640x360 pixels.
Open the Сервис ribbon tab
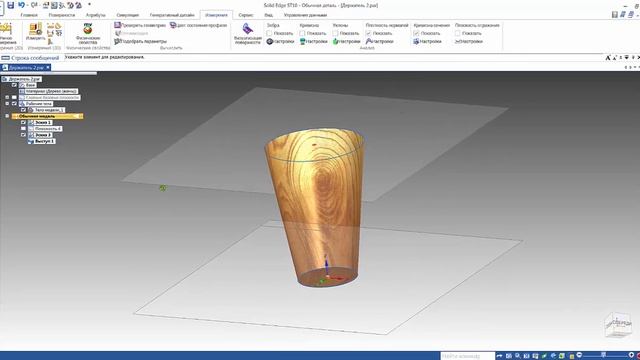tap(246, 15)
